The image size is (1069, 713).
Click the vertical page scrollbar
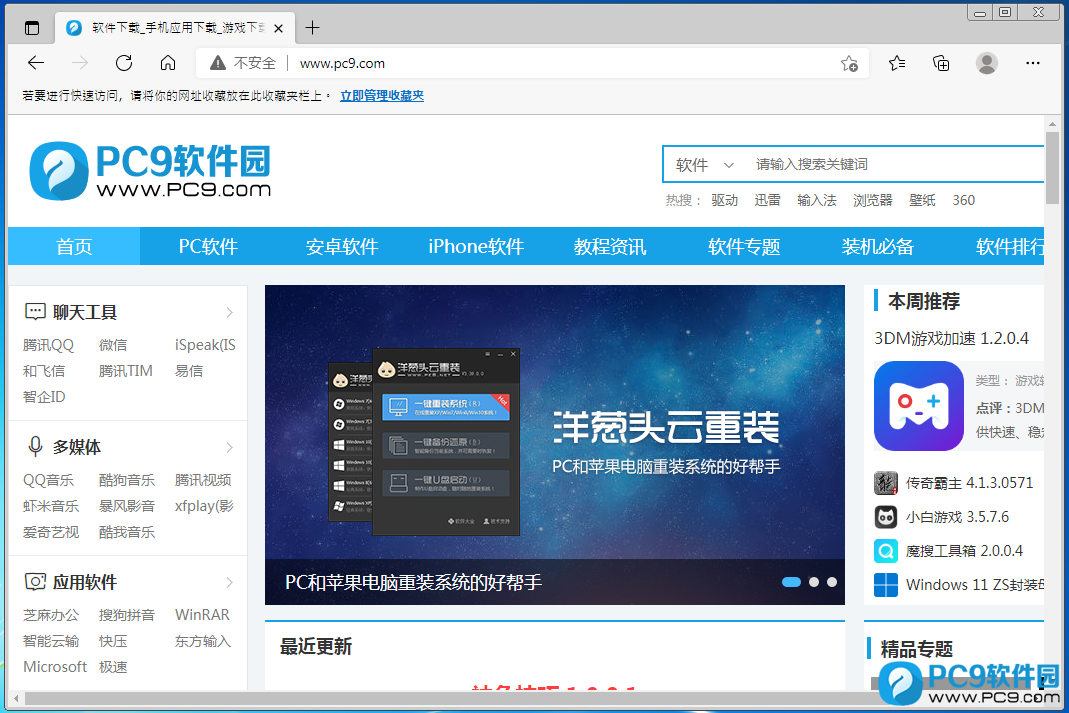(x=1053, y=167)
